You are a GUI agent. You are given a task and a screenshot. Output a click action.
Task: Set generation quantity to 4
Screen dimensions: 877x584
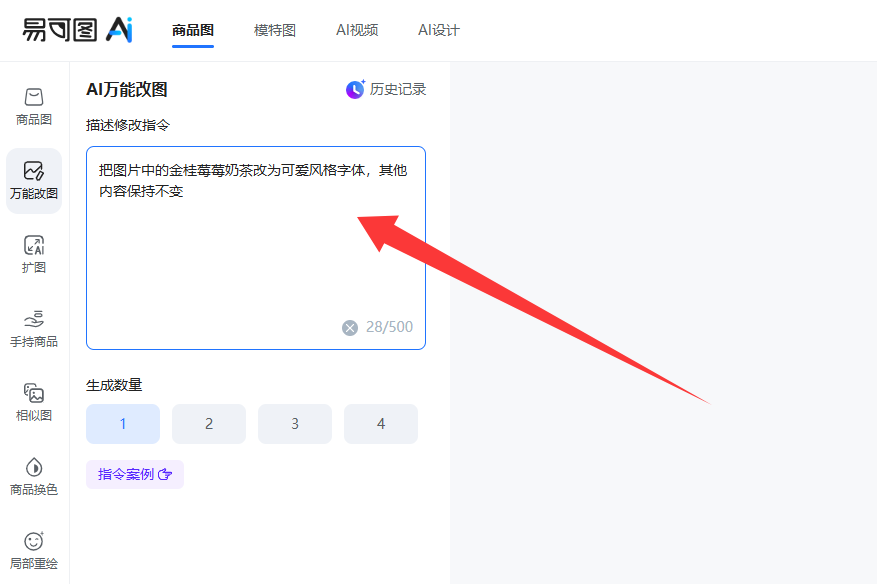coord(381,424)
